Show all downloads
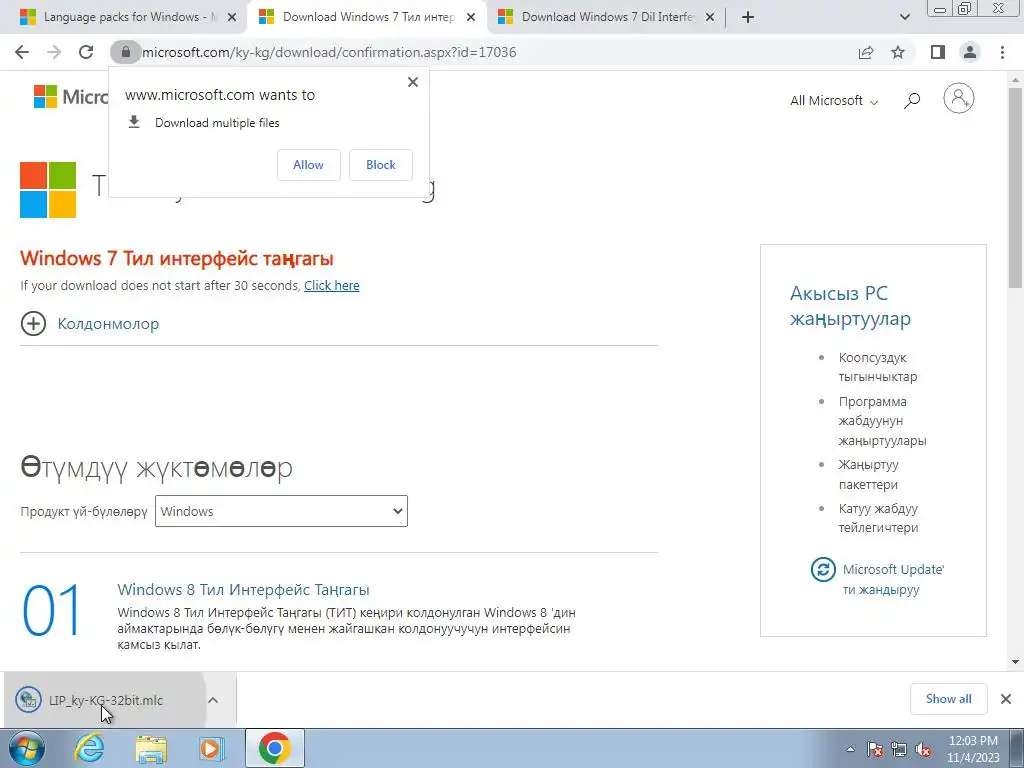The width and height of the screenshot is (1024, 768). click(x=948, y=699)
